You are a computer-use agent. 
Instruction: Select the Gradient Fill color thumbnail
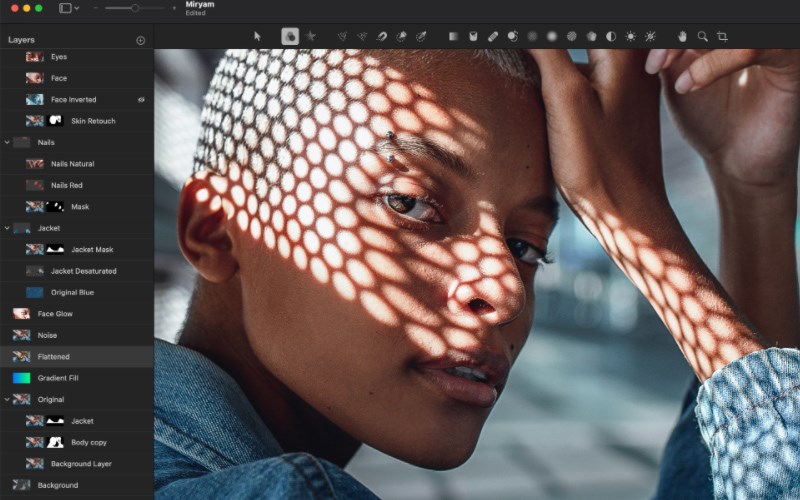(x=21, y=378)
